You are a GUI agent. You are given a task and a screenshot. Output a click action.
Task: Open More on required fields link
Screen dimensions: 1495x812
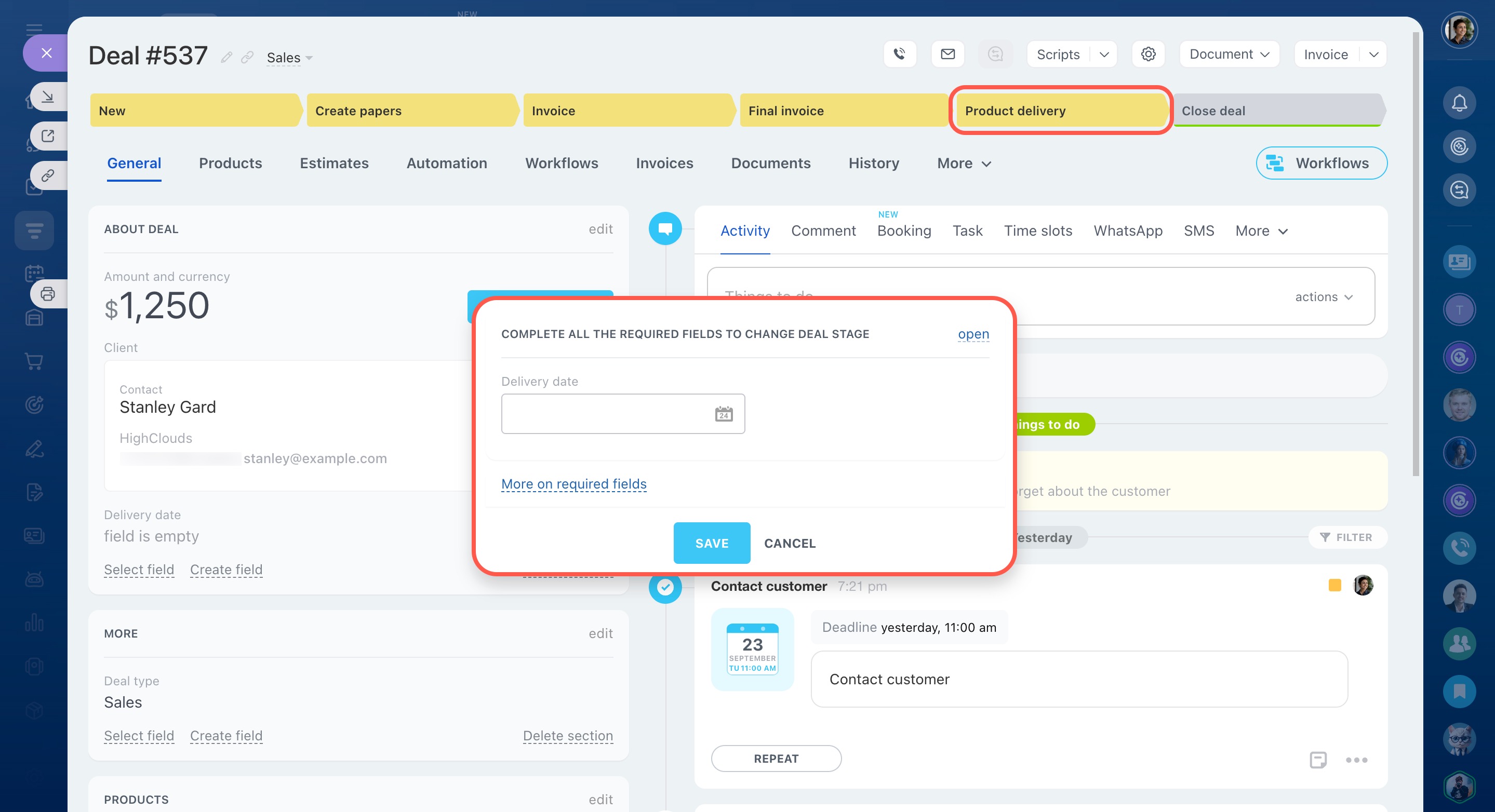[x=573, y=484]
